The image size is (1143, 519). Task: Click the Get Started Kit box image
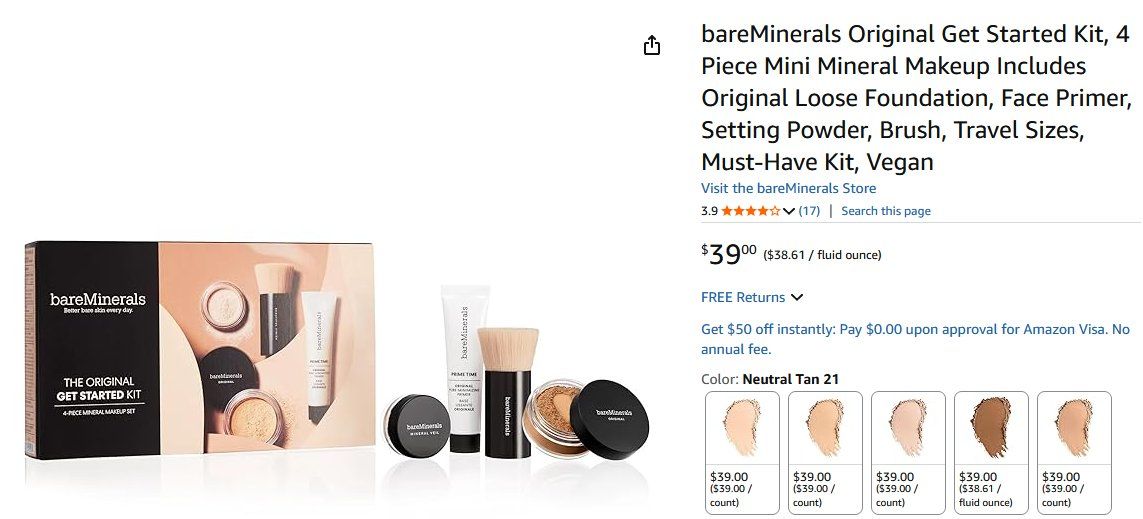[200, 350]
